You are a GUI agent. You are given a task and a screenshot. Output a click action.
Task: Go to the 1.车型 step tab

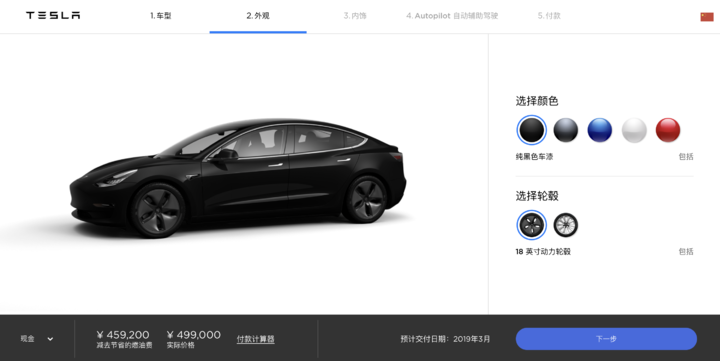click(161, 16)
